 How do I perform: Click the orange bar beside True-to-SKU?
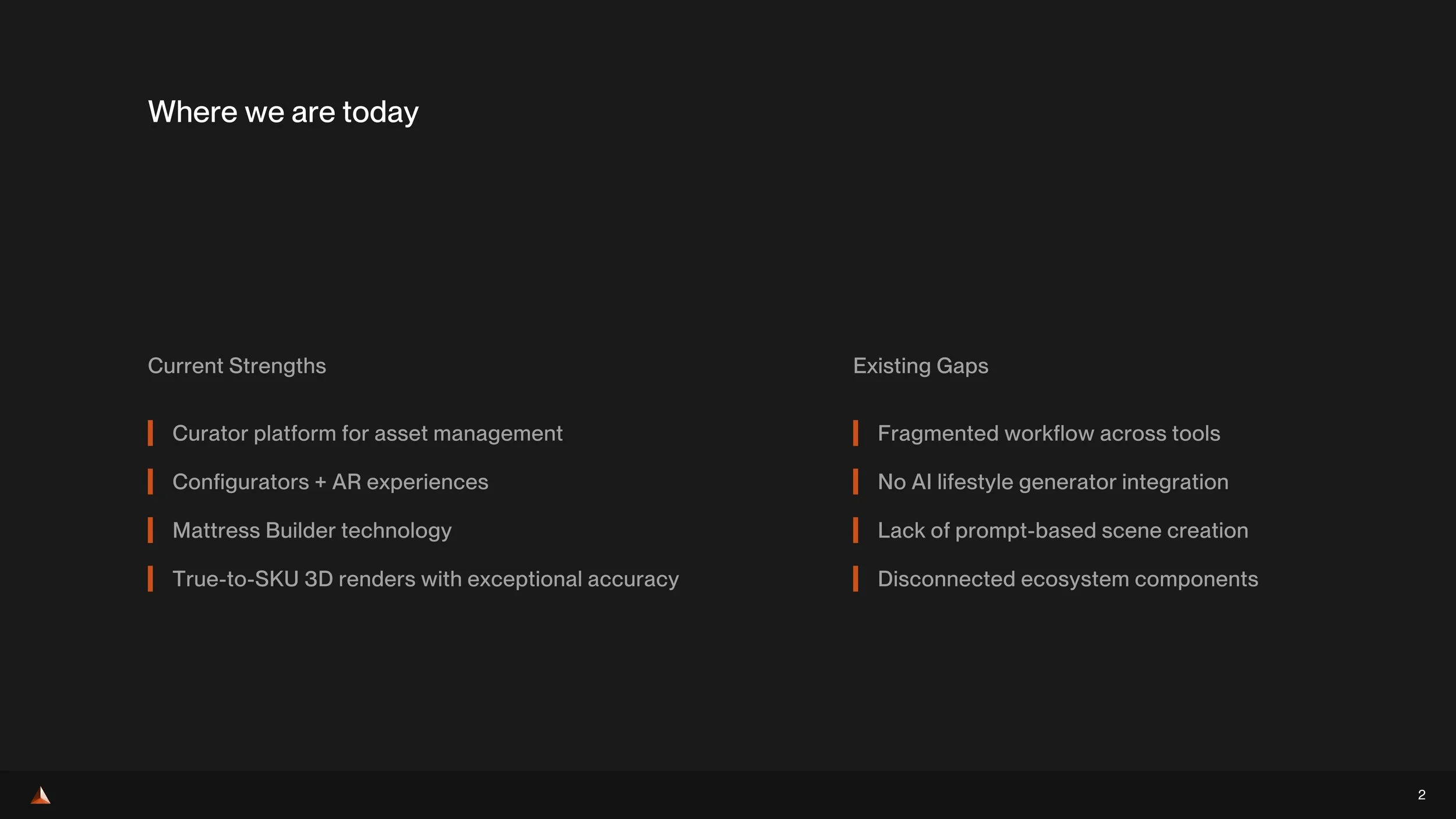[x=150, y=579]
